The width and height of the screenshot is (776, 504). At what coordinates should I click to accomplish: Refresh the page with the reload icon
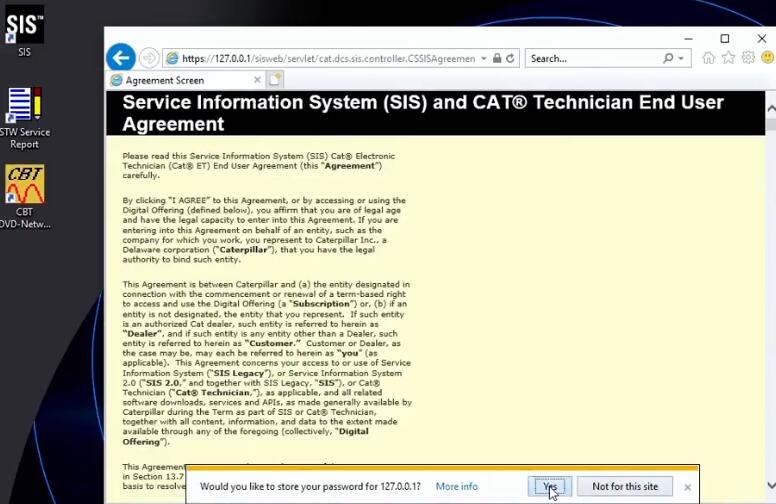point(510,58)
